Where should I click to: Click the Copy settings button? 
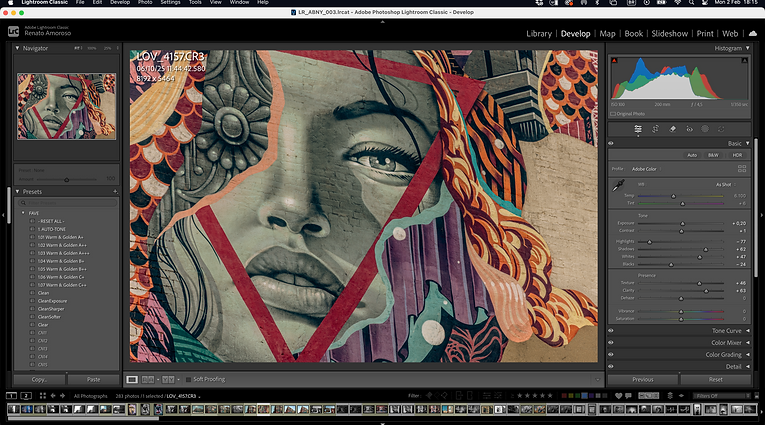(x=39, y=379)
